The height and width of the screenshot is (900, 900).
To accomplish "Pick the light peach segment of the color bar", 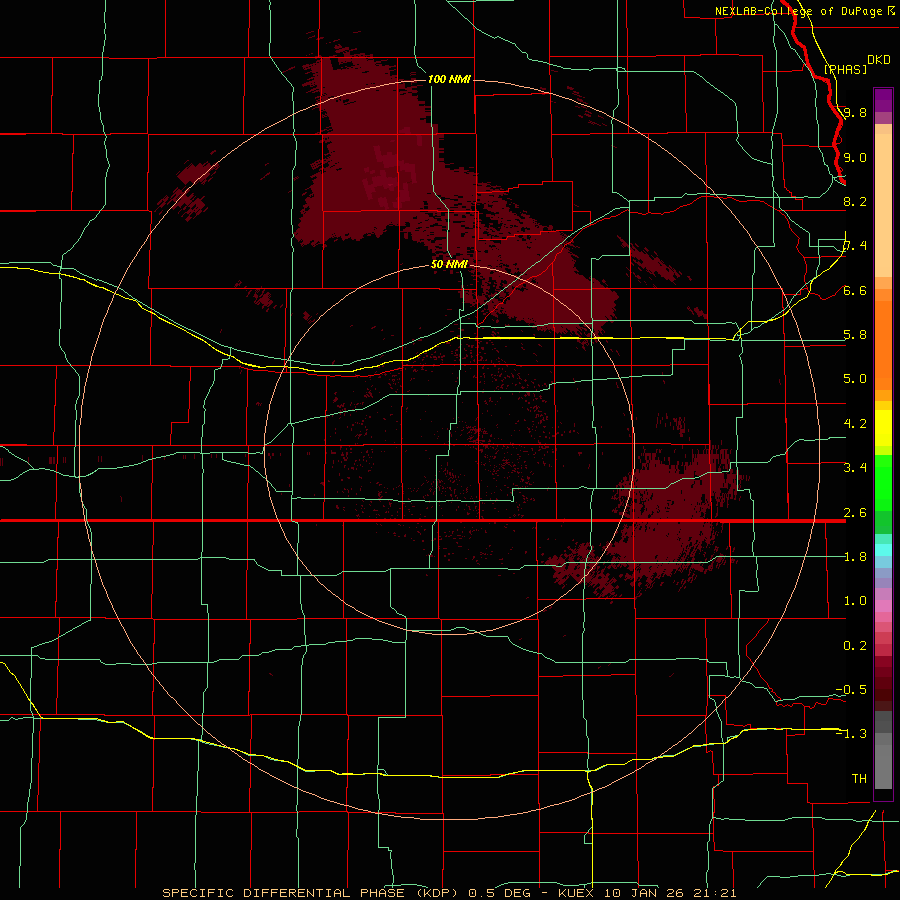I will (883, 205).
